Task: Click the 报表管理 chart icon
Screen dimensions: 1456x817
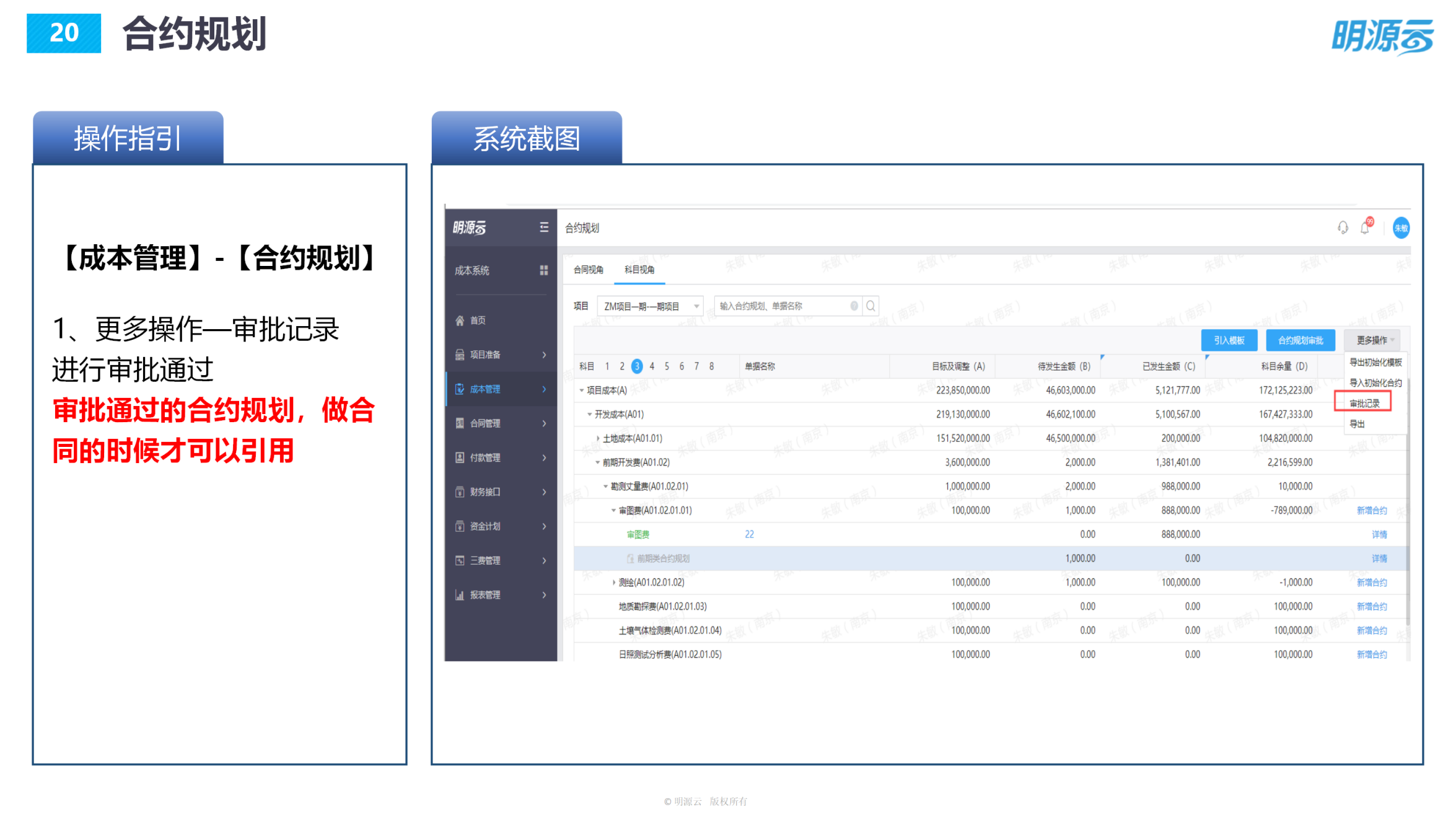Action: [458, 594]
